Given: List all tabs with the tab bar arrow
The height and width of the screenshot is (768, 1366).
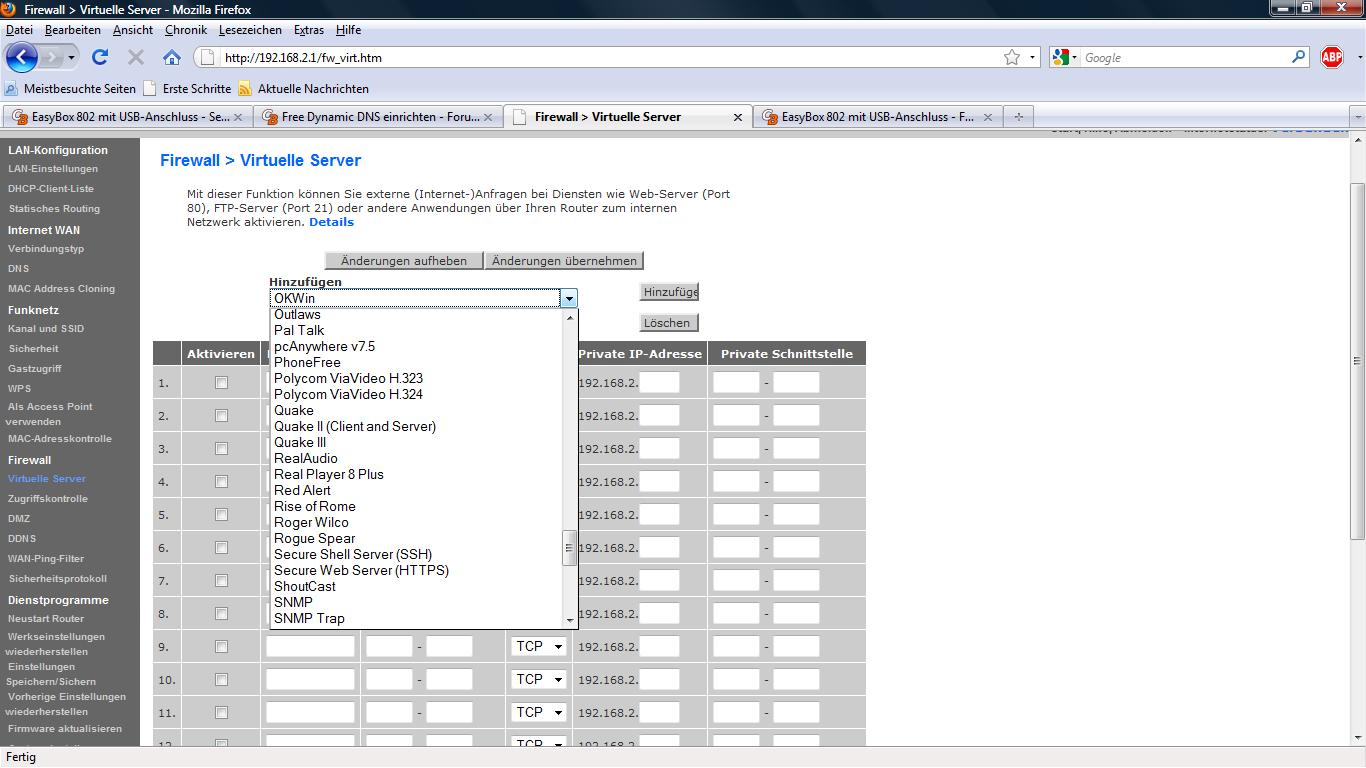Looking at the screenshot, I should (x=1357, y=117).
